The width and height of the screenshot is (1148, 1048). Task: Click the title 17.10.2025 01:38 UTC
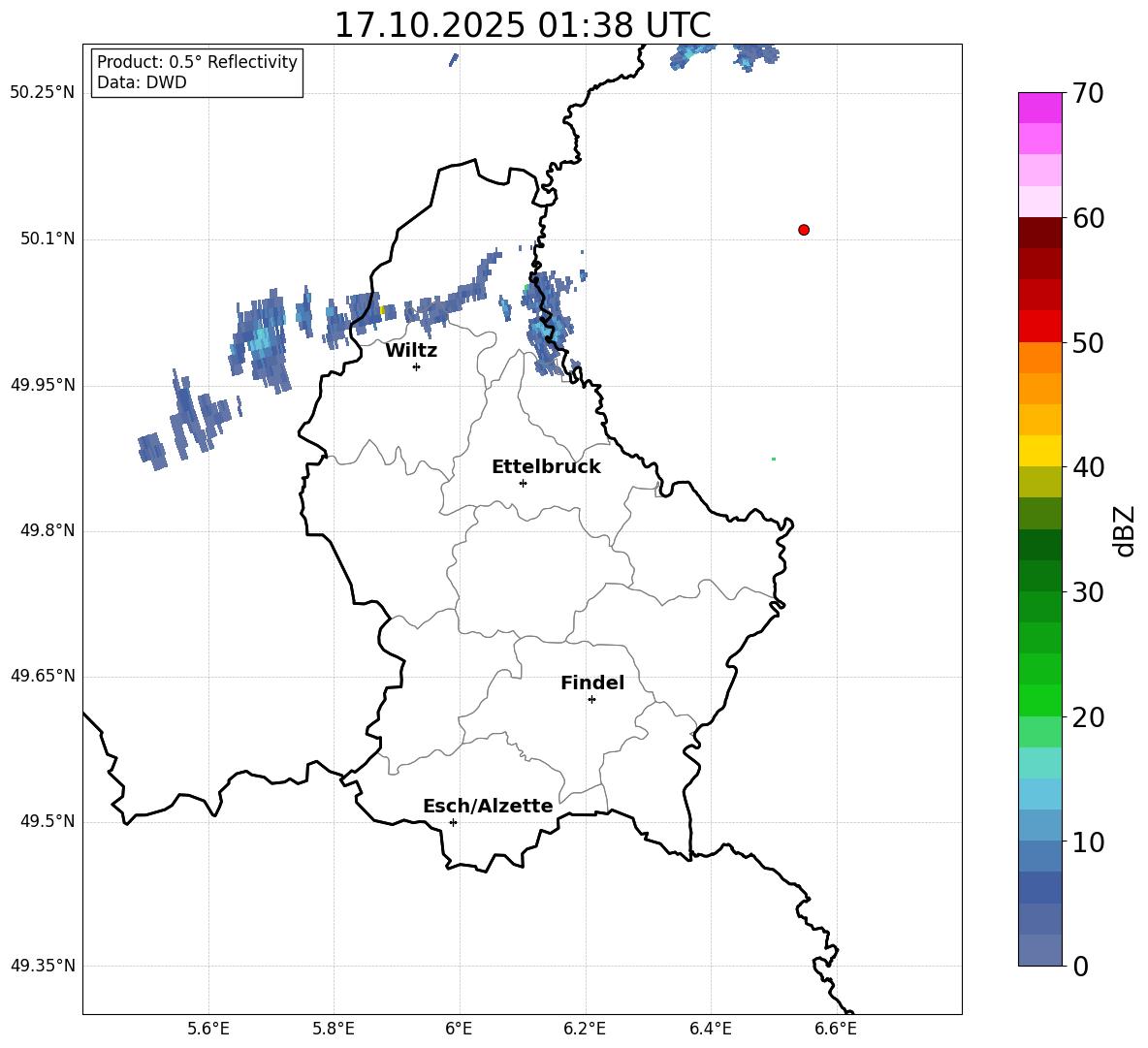coord(523,25)
